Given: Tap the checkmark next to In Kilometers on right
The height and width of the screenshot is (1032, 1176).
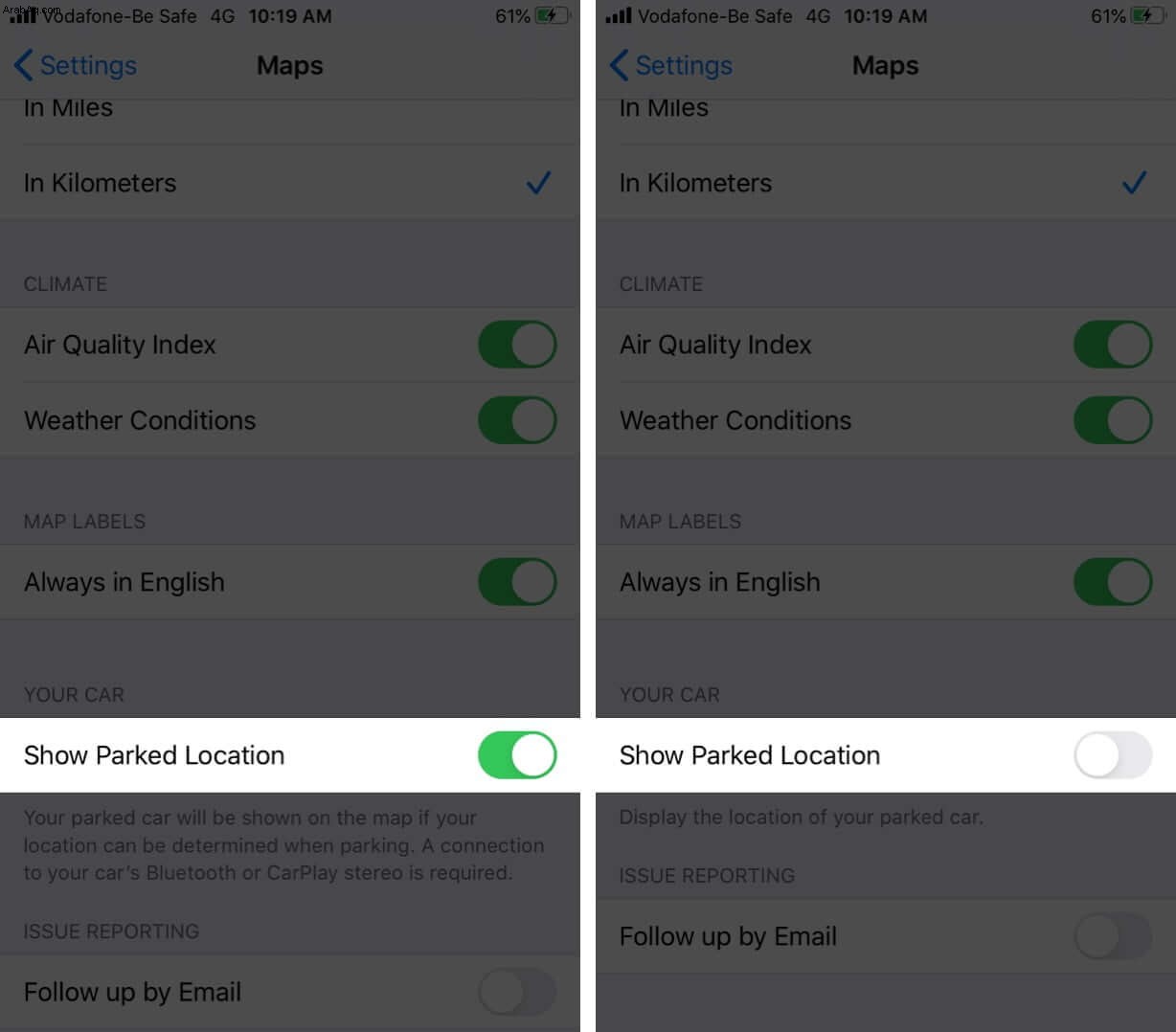Looking at the screenshot, I should 1135,183.
